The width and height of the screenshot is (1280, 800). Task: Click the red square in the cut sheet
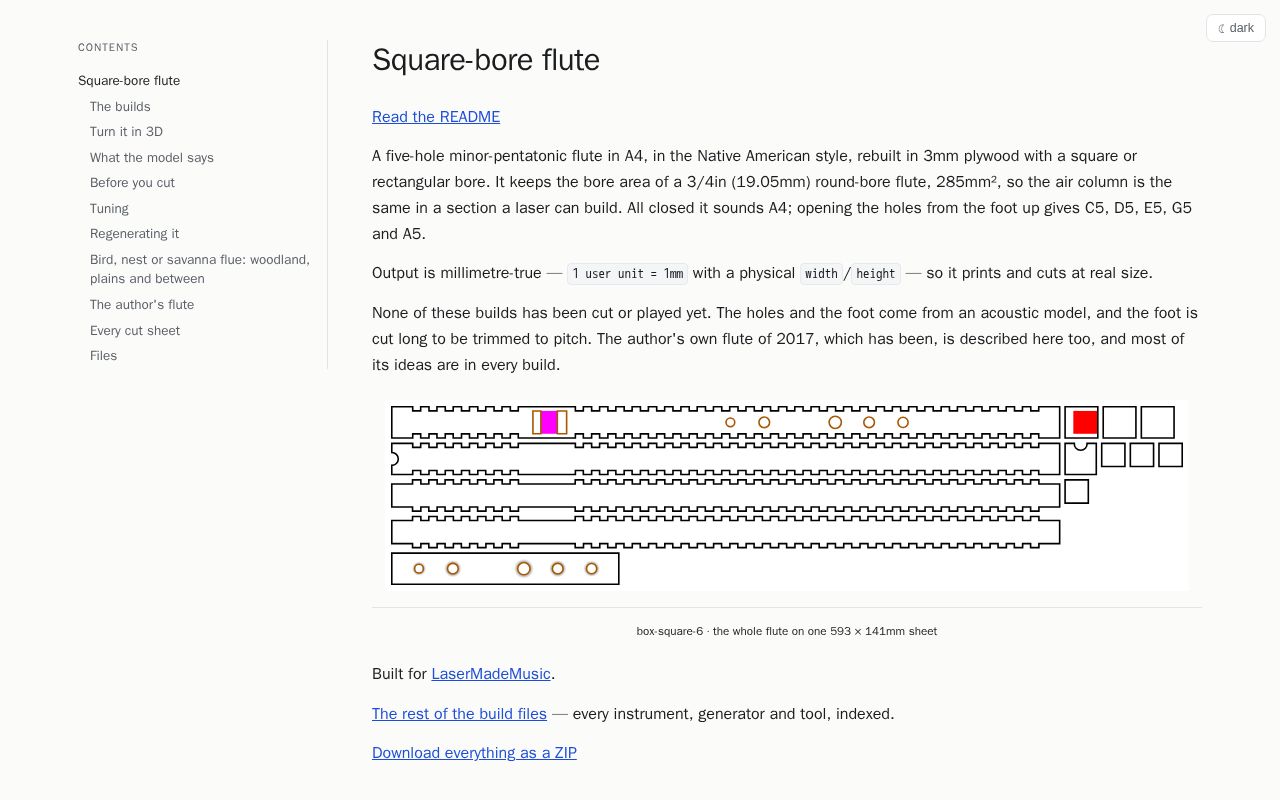[x=1085, y=422]
